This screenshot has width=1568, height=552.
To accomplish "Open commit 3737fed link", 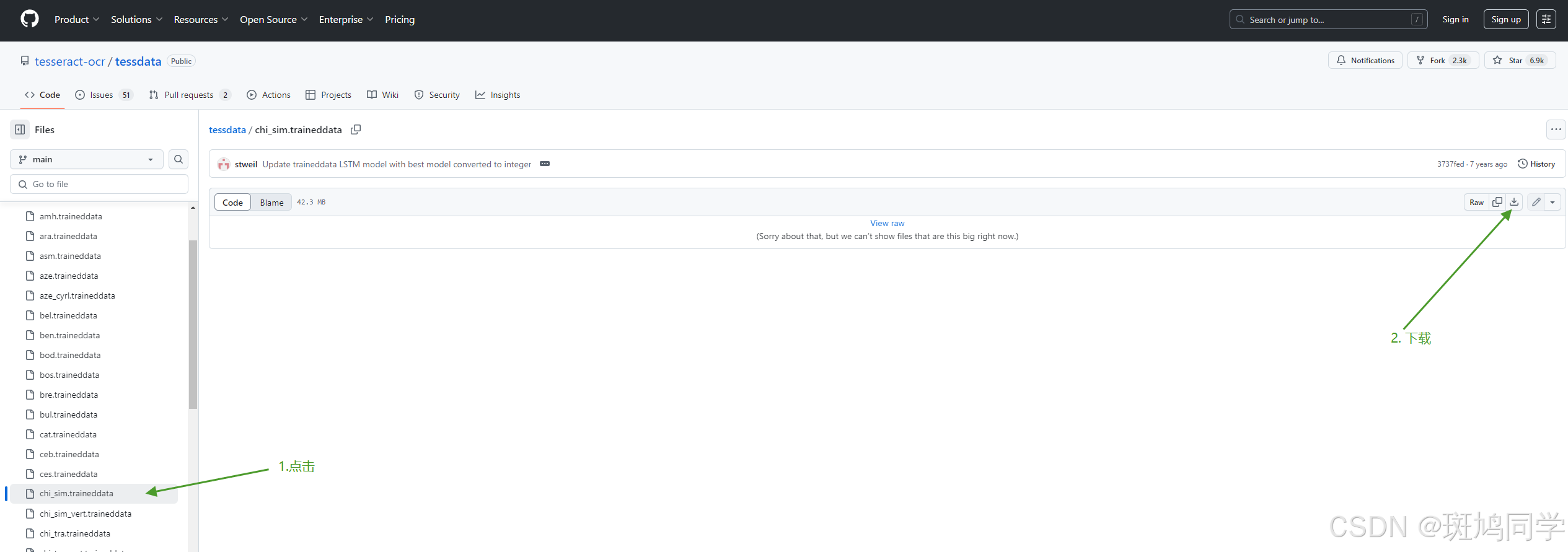I will point(1450,164).
